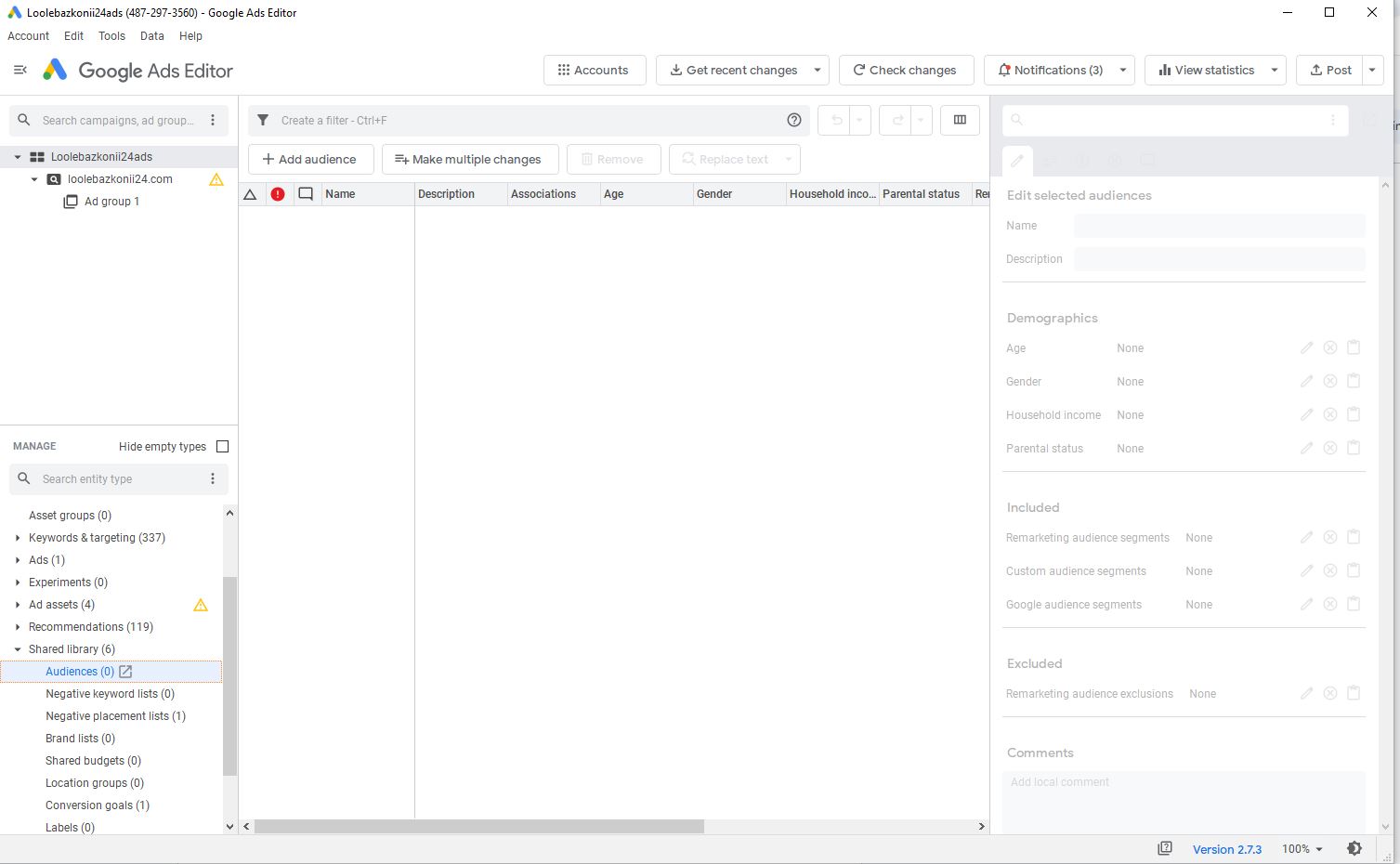Tick the Hide empty types checkbox

tap(222, 446)
